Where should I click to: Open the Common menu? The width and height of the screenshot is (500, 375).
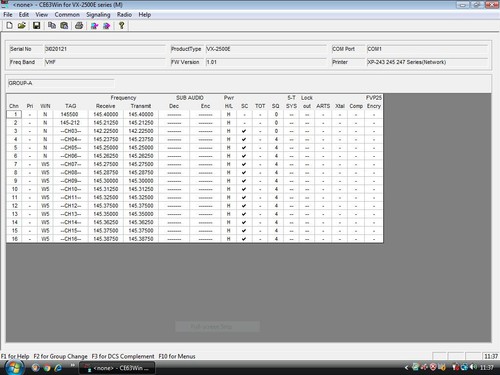[x=67, y=15]
